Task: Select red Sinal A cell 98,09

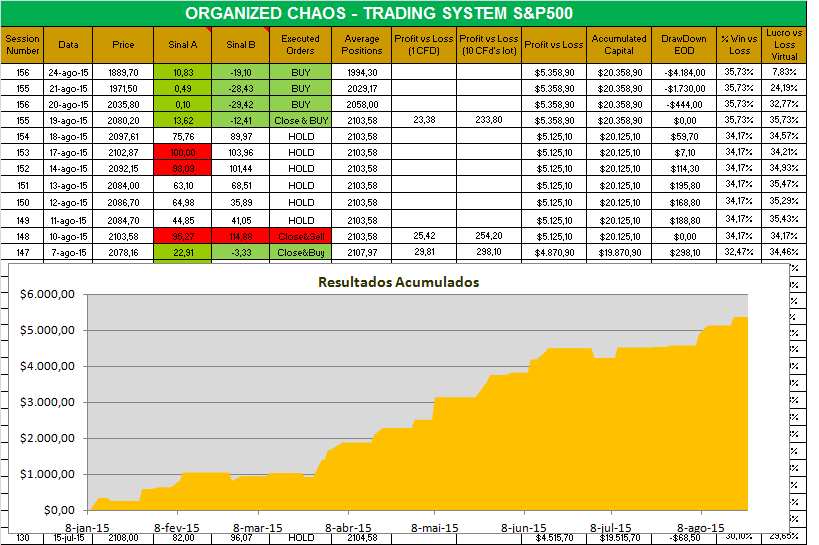Action: click(183, 169)
